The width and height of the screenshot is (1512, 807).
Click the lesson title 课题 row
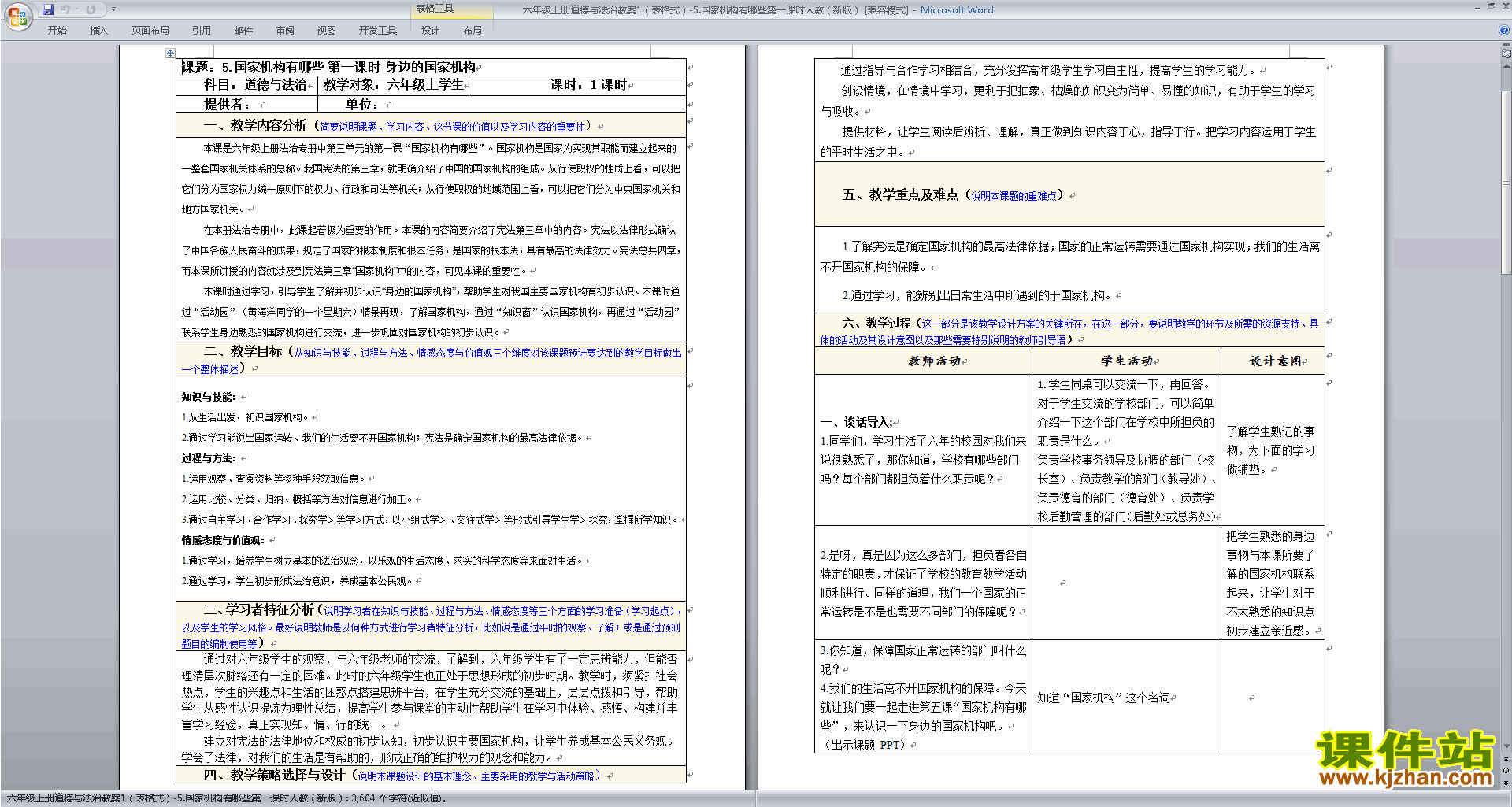tap(431, 68)
